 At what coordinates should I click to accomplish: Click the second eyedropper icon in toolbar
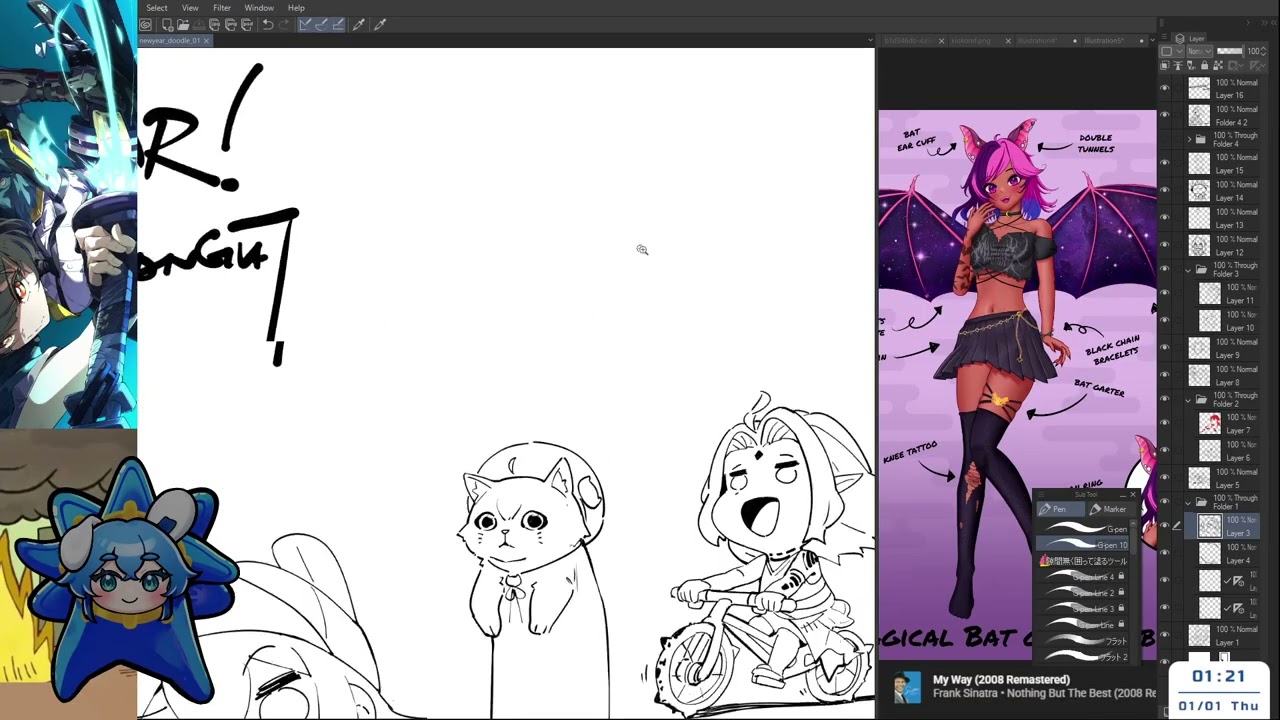[380, 24]
